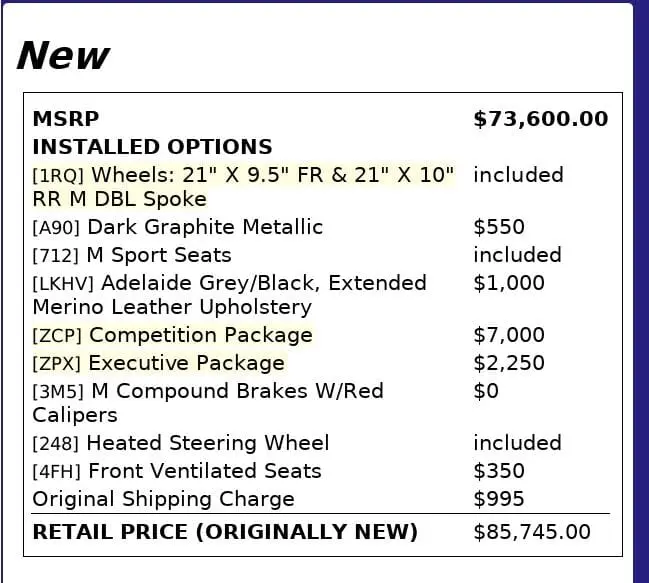The width and height of the screenshot is (649, 583).
Task: Click the Original Shipping Charge line
Action: click(x=163, y=499)
